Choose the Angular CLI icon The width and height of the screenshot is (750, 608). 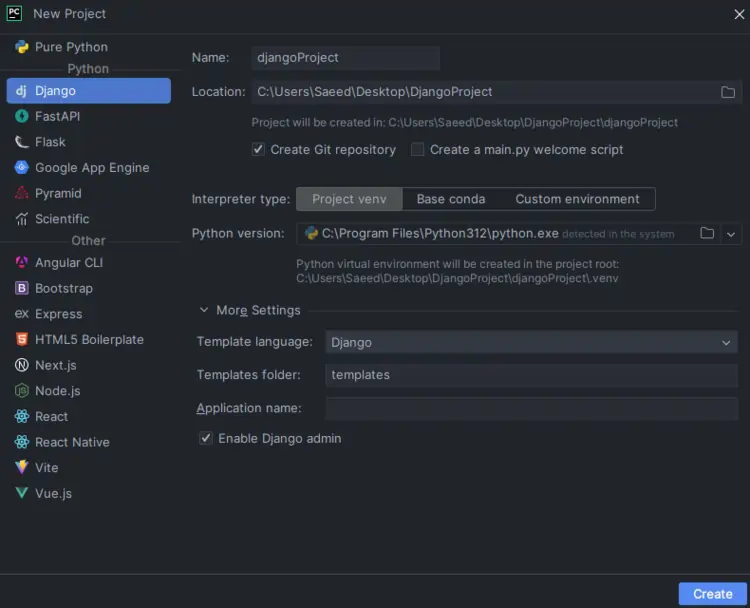coord(22,262)
